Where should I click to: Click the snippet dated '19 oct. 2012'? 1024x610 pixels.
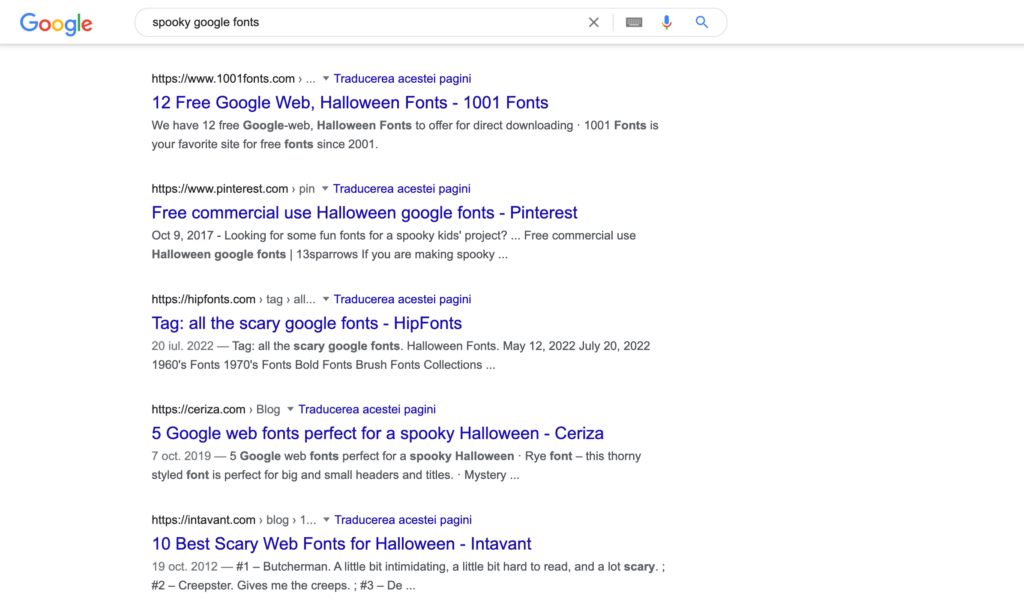point(408,576)
